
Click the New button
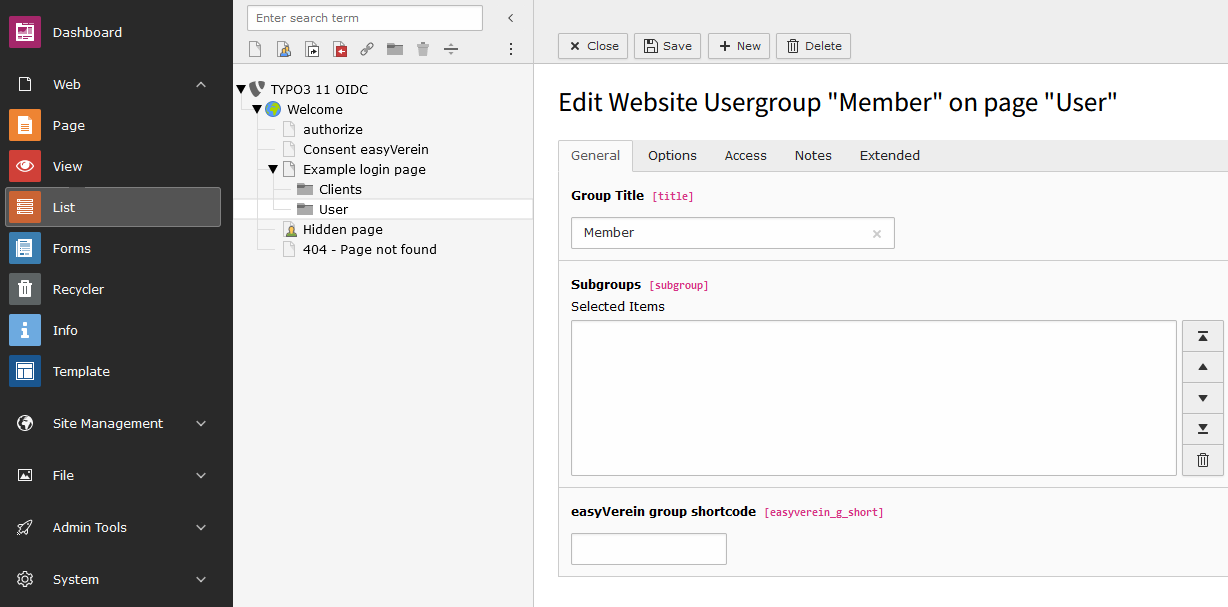point(739,46)
